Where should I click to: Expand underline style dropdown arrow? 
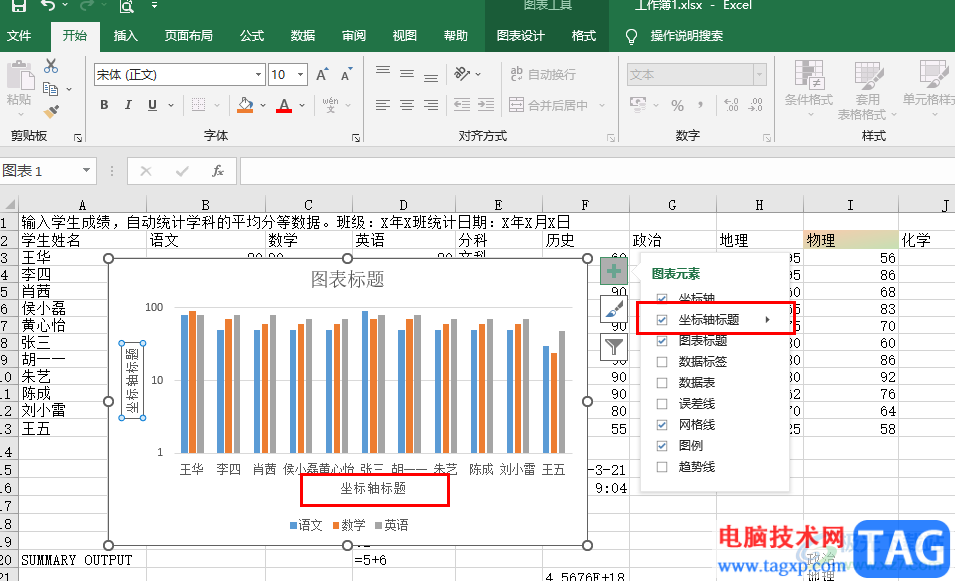pyautogui.click(x=171, y=105)
